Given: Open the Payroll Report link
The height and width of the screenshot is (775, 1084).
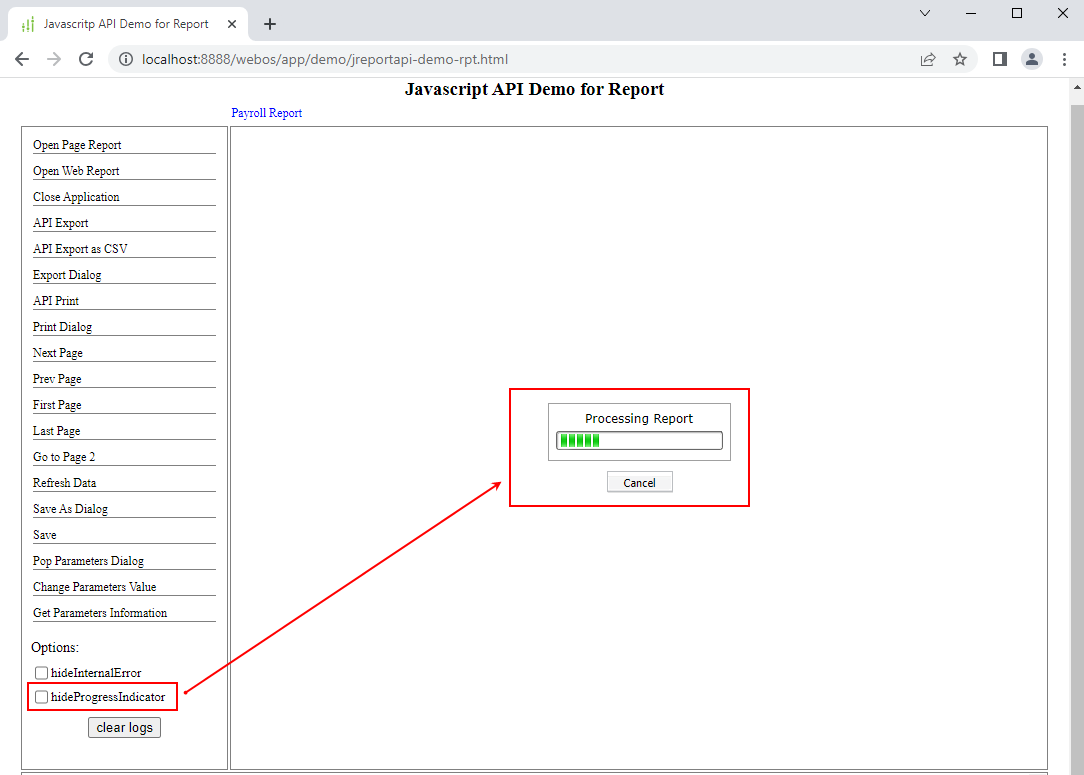Looking at the screenshot, I should (x=266, y=113).
